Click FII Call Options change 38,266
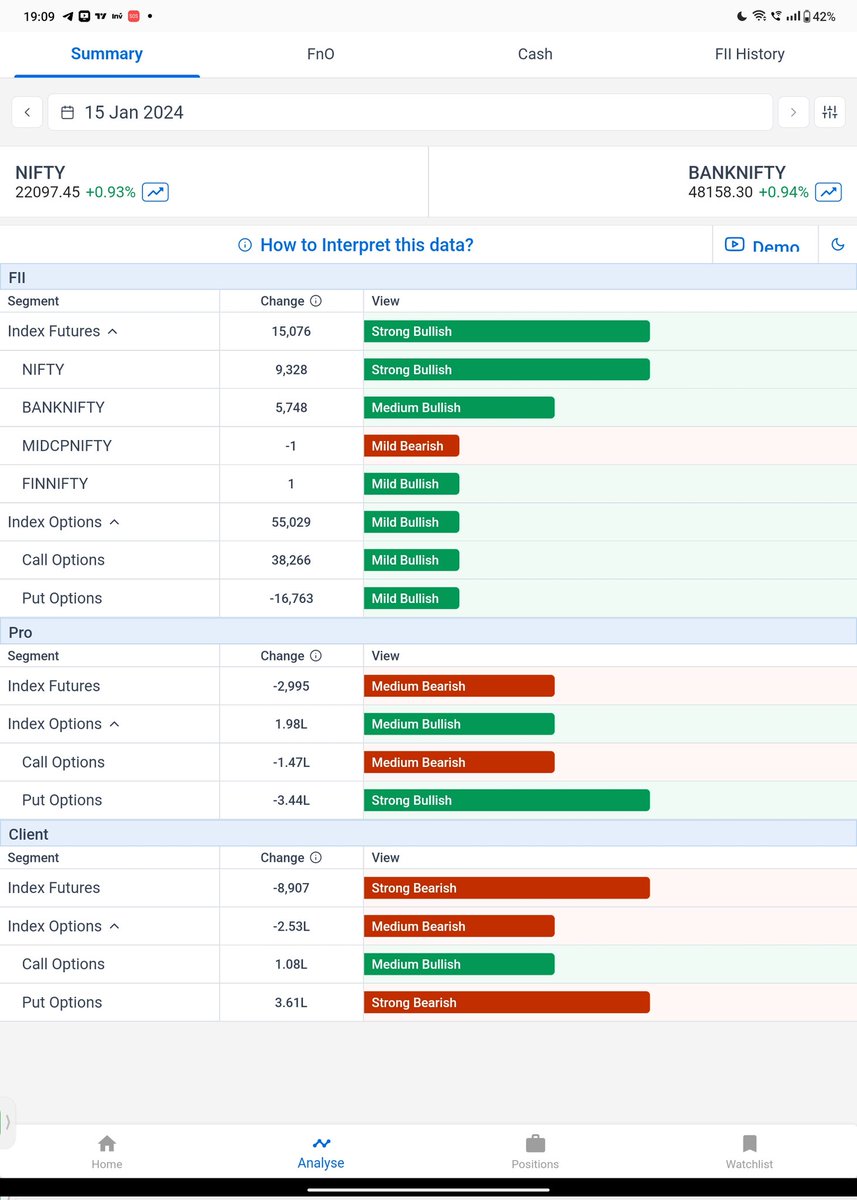Image resolution: width=857 pixels, height=1200 pixels. (291, 560)
